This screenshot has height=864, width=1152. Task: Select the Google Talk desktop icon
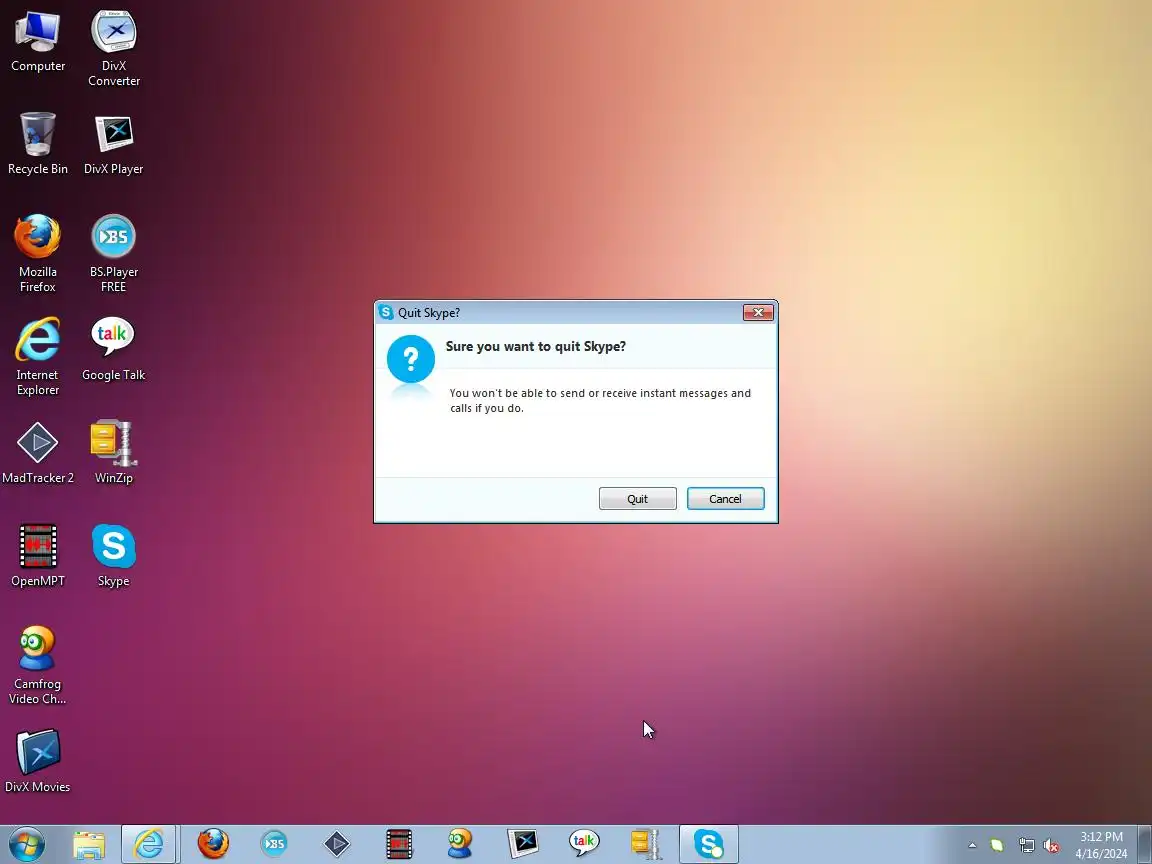pyautogui.click(x=114, y=349)
